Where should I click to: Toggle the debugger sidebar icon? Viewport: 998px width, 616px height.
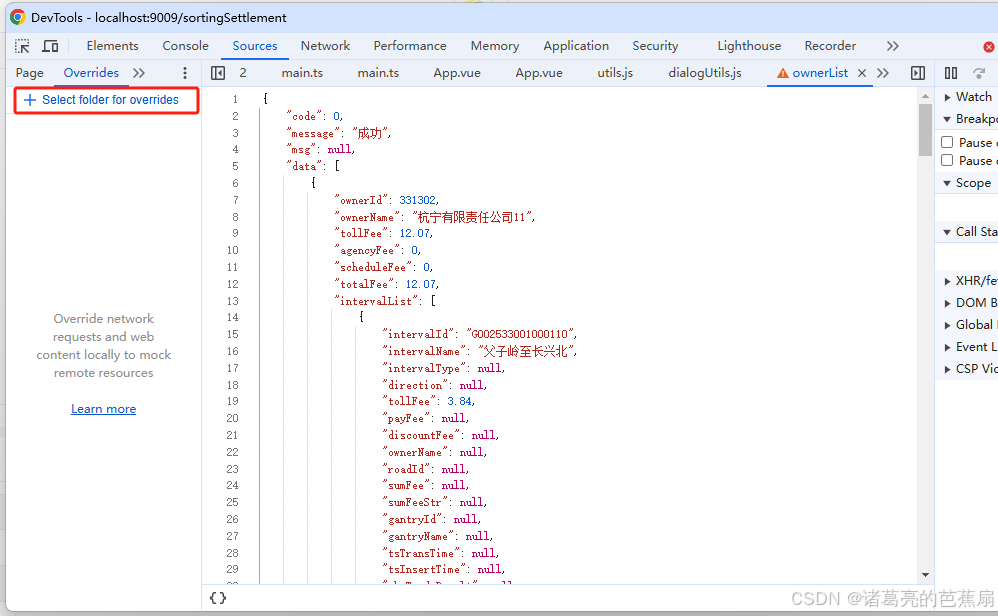(x=918, y=73)
